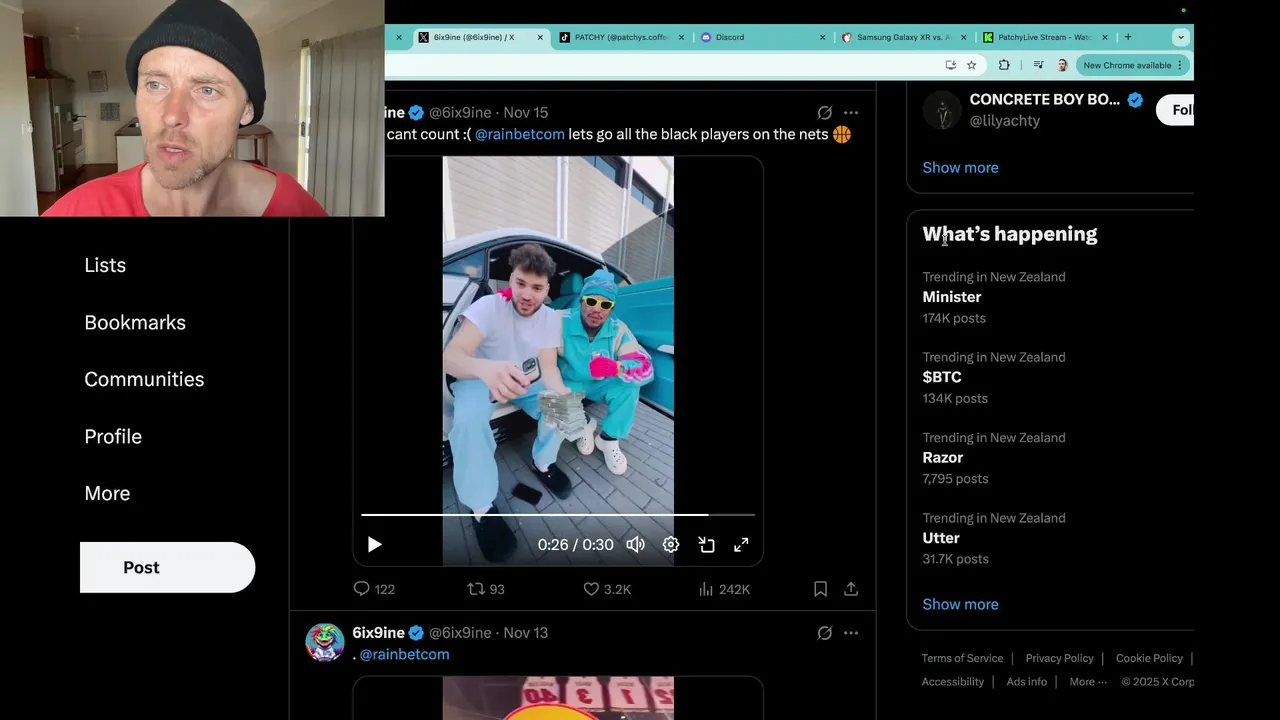Switch to the Discord tab

click(x=760, y=37)
